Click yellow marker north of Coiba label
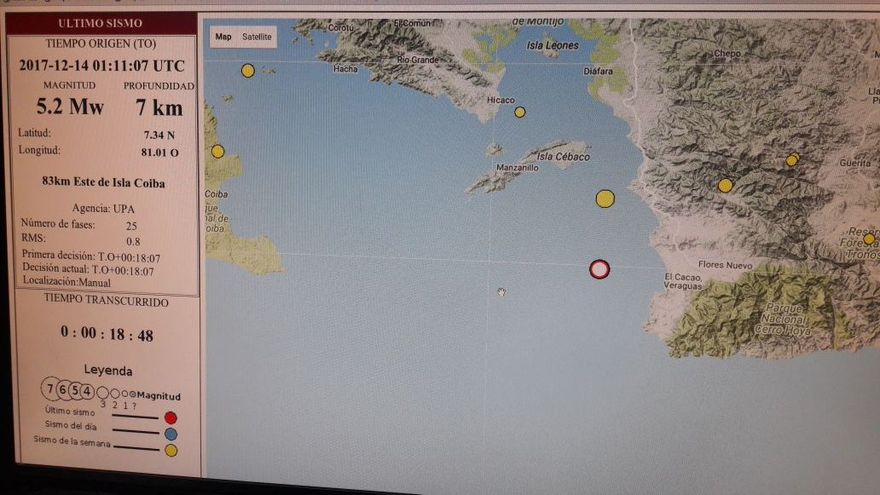Image resolution: width=880 pixels, height=495 pixels. [217, 151]
